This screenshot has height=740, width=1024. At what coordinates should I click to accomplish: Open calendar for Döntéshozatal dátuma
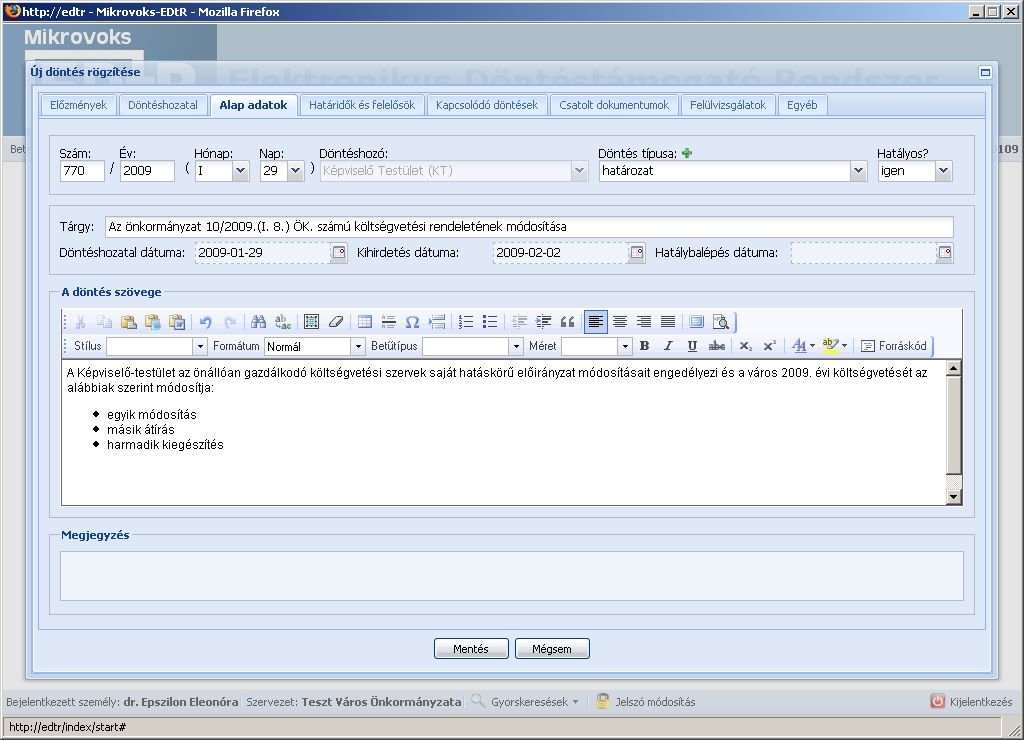338,253
